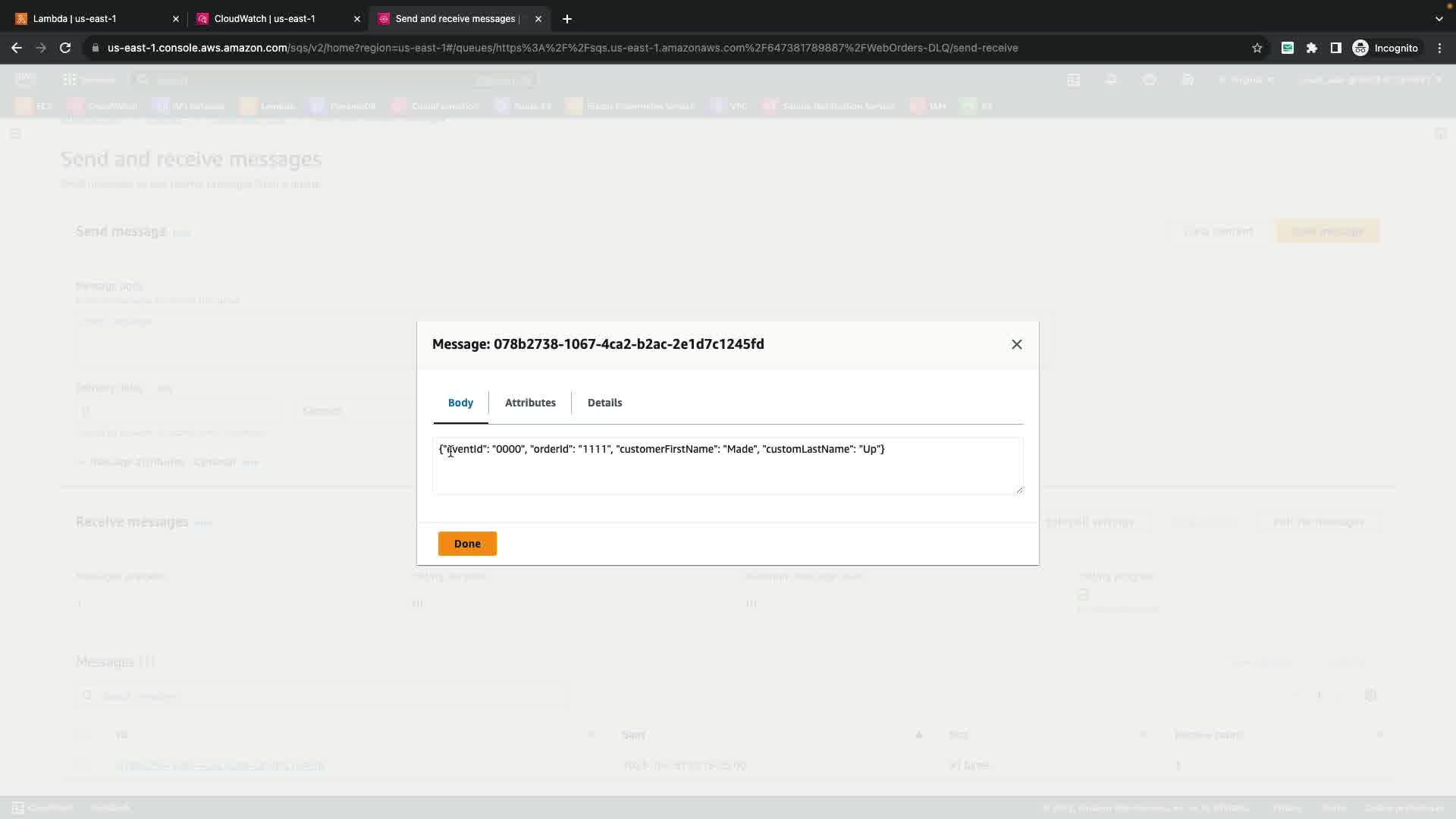Select the Body tab in dialog
This screenshot has width=1456, height=819.
[x=460, y=403]
